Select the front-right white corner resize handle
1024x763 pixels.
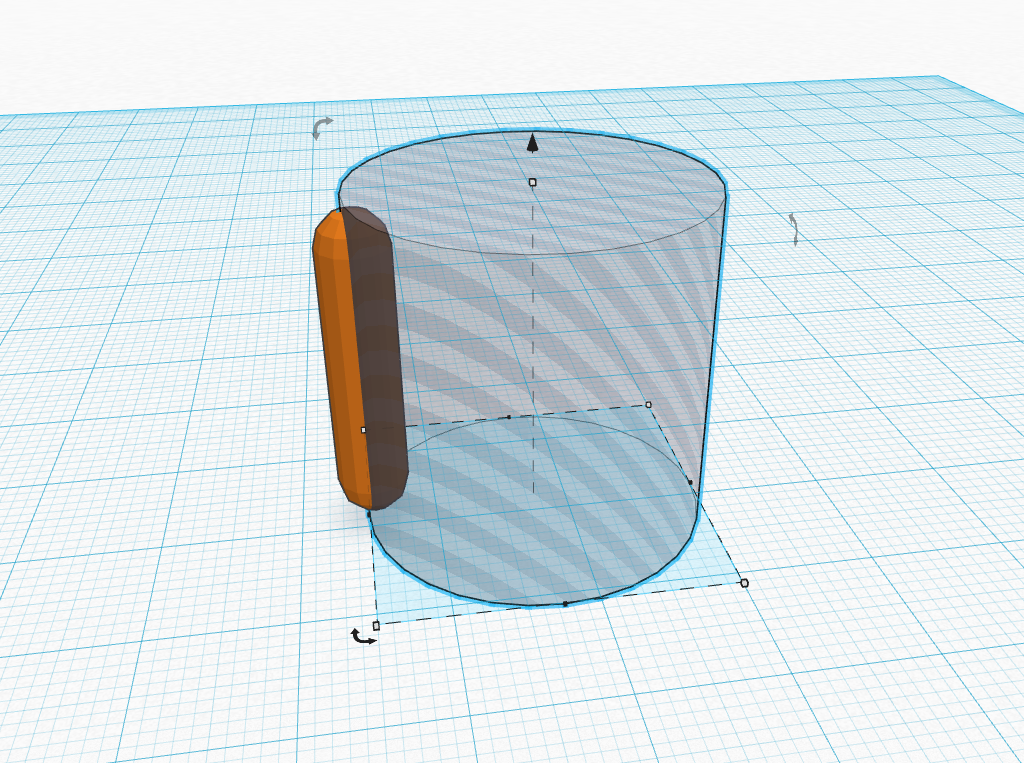click(x=744, y=583)
